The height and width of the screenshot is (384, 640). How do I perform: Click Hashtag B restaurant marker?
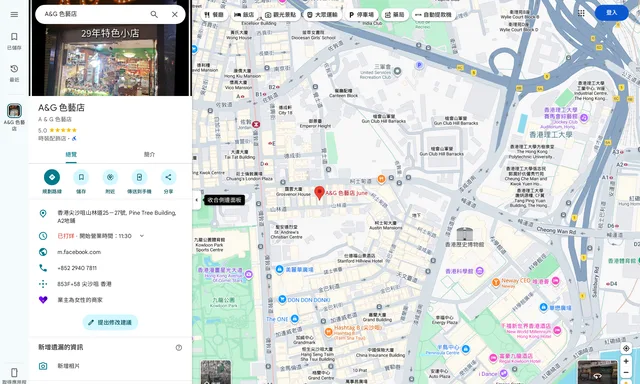click(x=329, y=331)
